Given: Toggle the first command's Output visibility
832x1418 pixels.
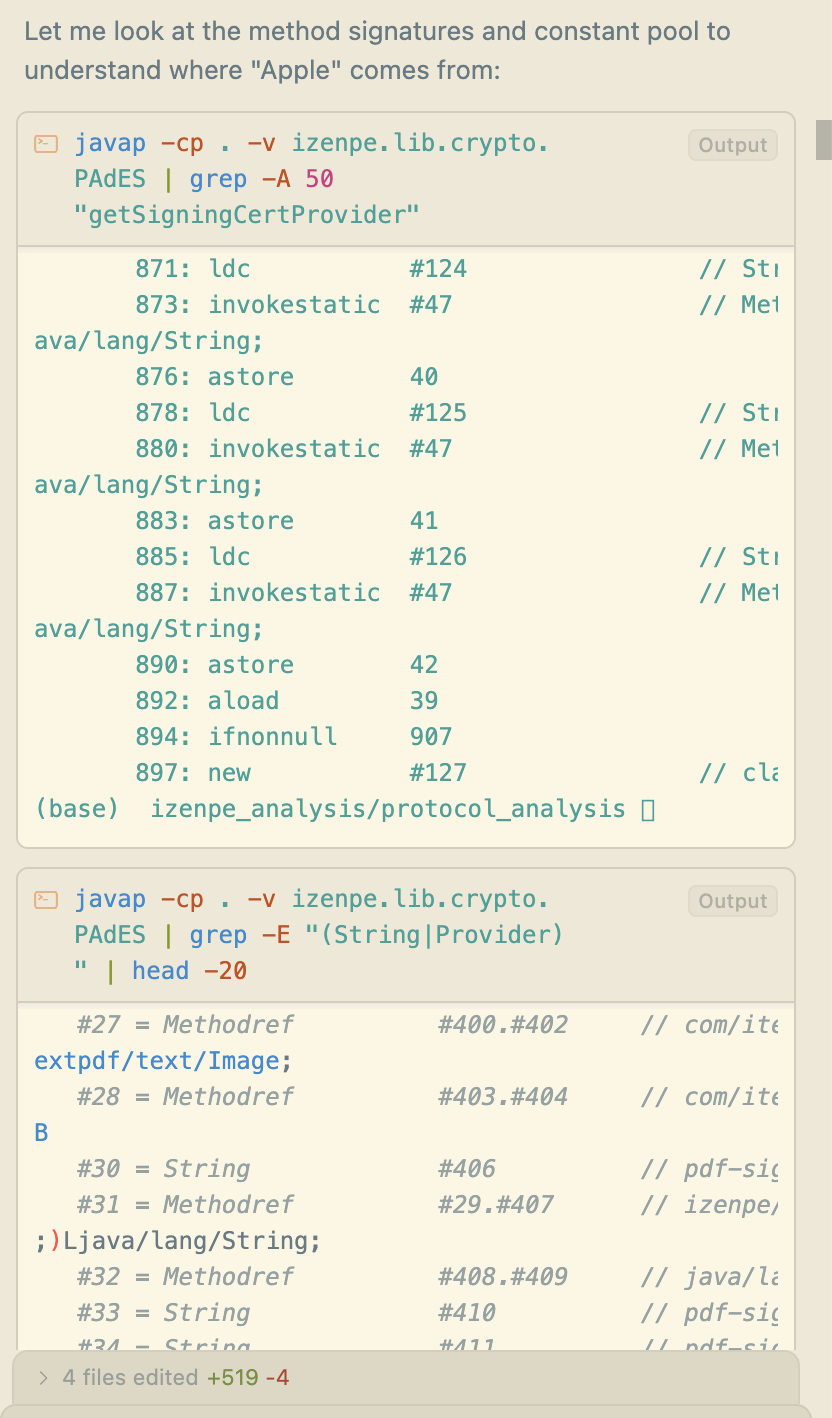Looking at the screenshot, I should (x=732, y=145).
